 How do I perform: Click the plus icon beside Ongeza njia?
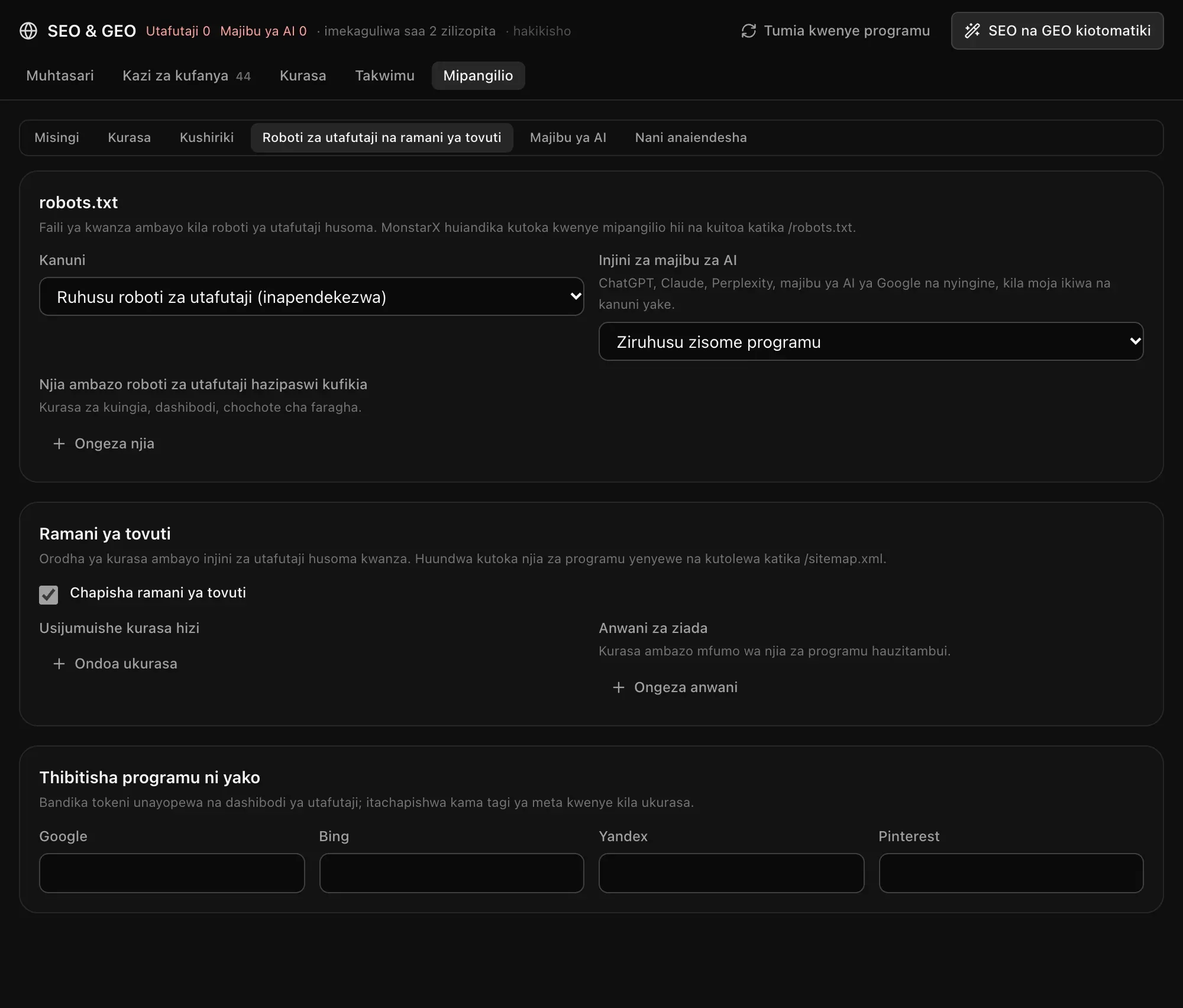(59, 444)
